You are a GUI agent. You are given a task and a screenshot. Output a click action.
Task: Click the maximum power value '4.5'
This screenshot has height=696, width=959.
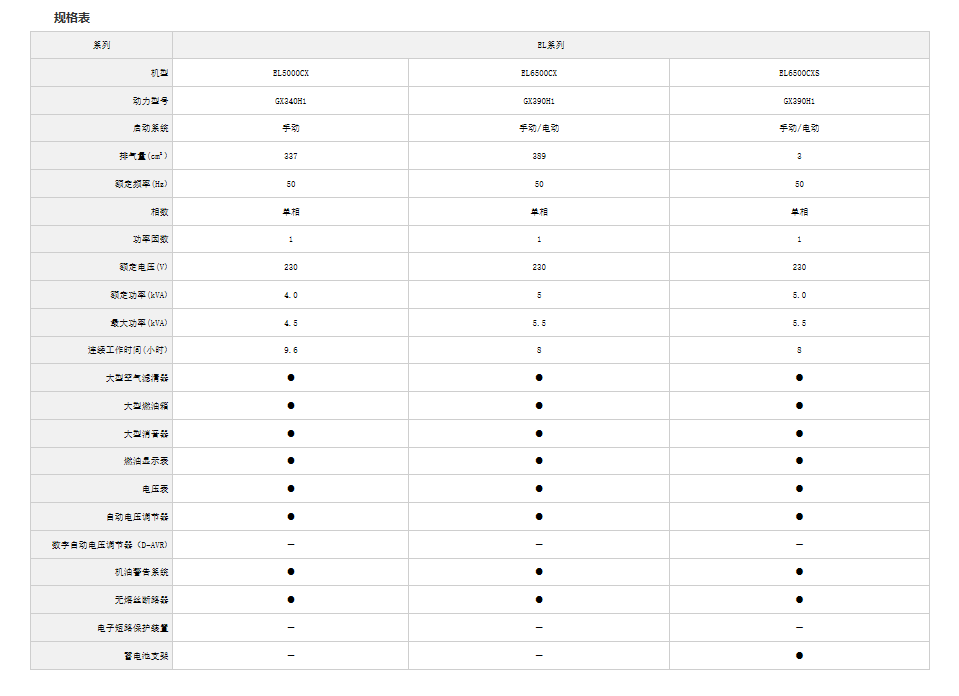coord(291,323)
